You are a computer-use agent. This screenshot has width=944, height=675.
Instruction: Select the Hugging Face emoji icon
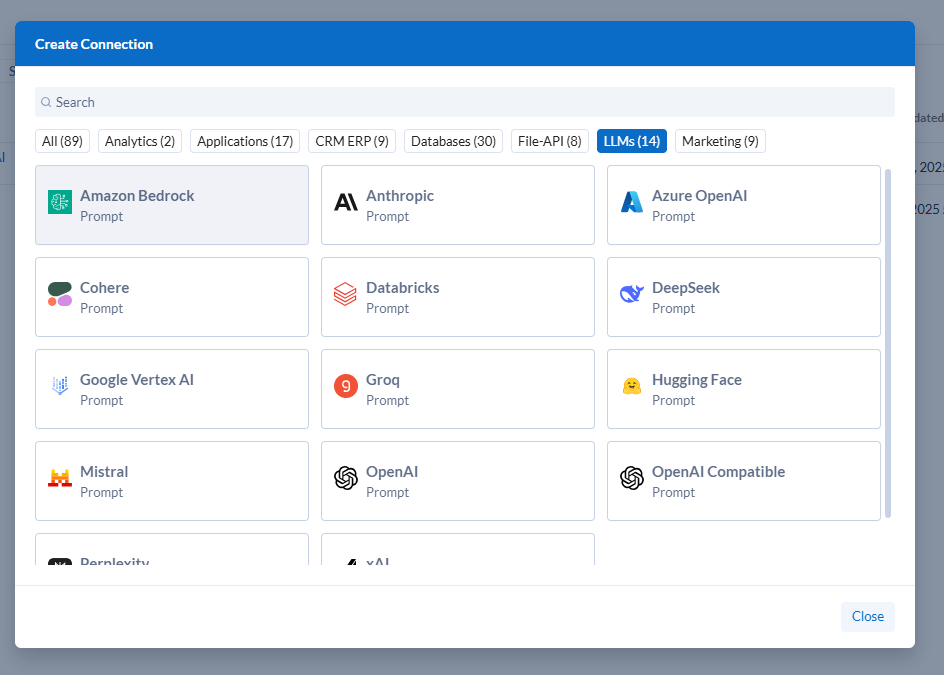tap(632, 386)
